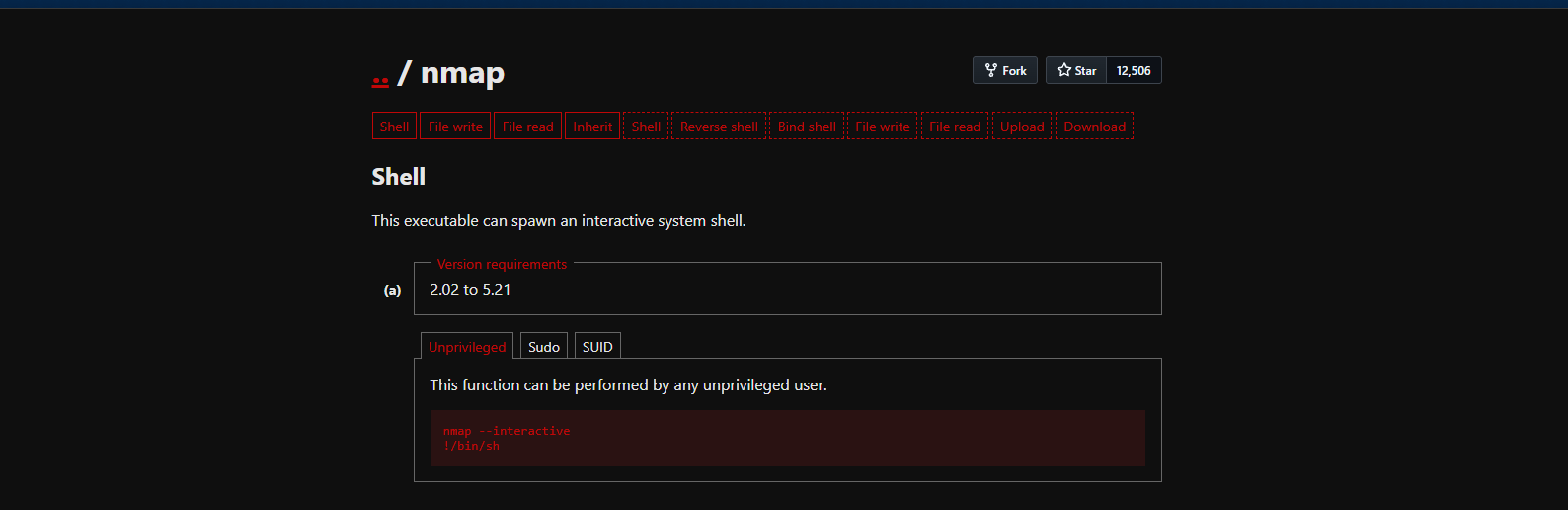Image resolution: width=1568 pixels, height=510 pixels.
Task: Jump to the solid-bordered File write tag
Action: [x=455, y=127]
